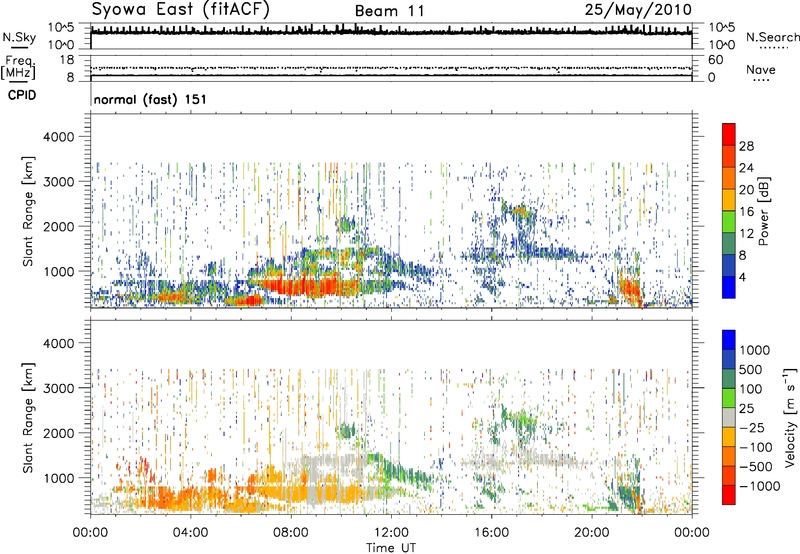Image resolution: width=800 pixels, height=554 pixels.
Task: Select the '4000' range tick of power panel
Action: [58, 137]
